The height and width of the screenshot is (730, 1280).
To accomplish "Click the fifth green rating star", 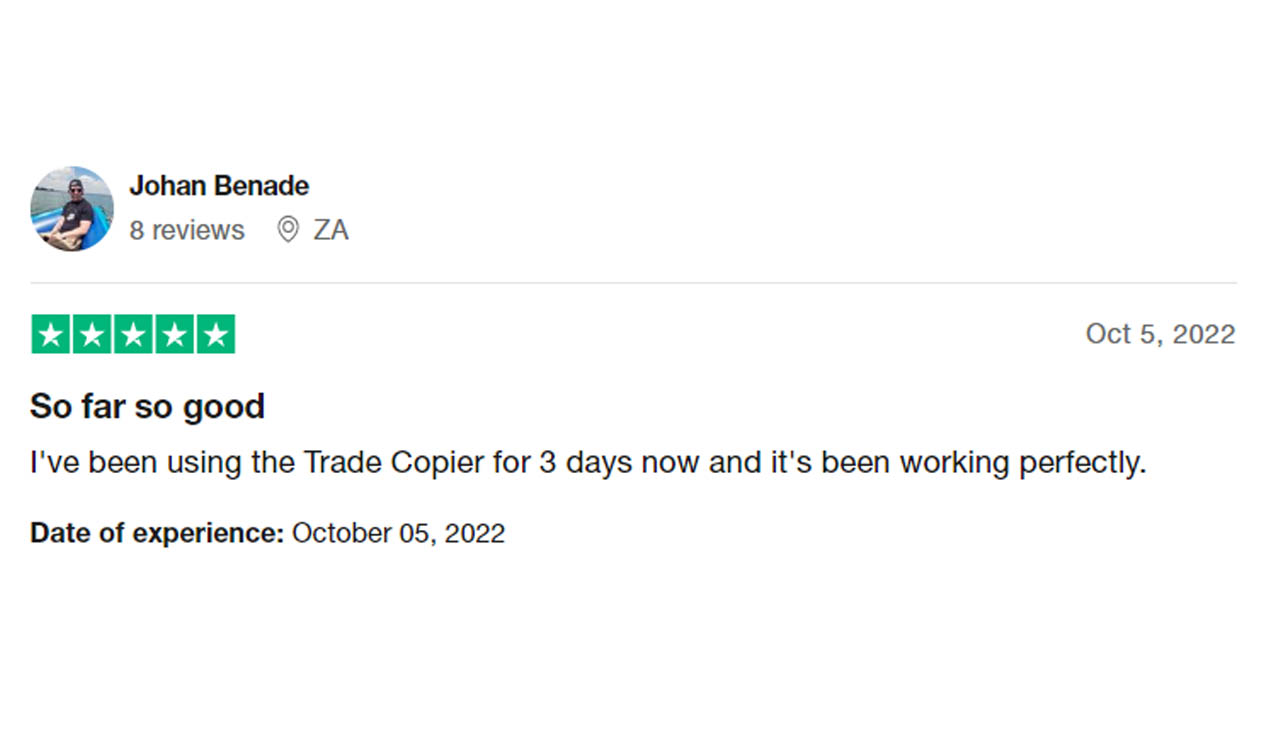I will 215,334.
